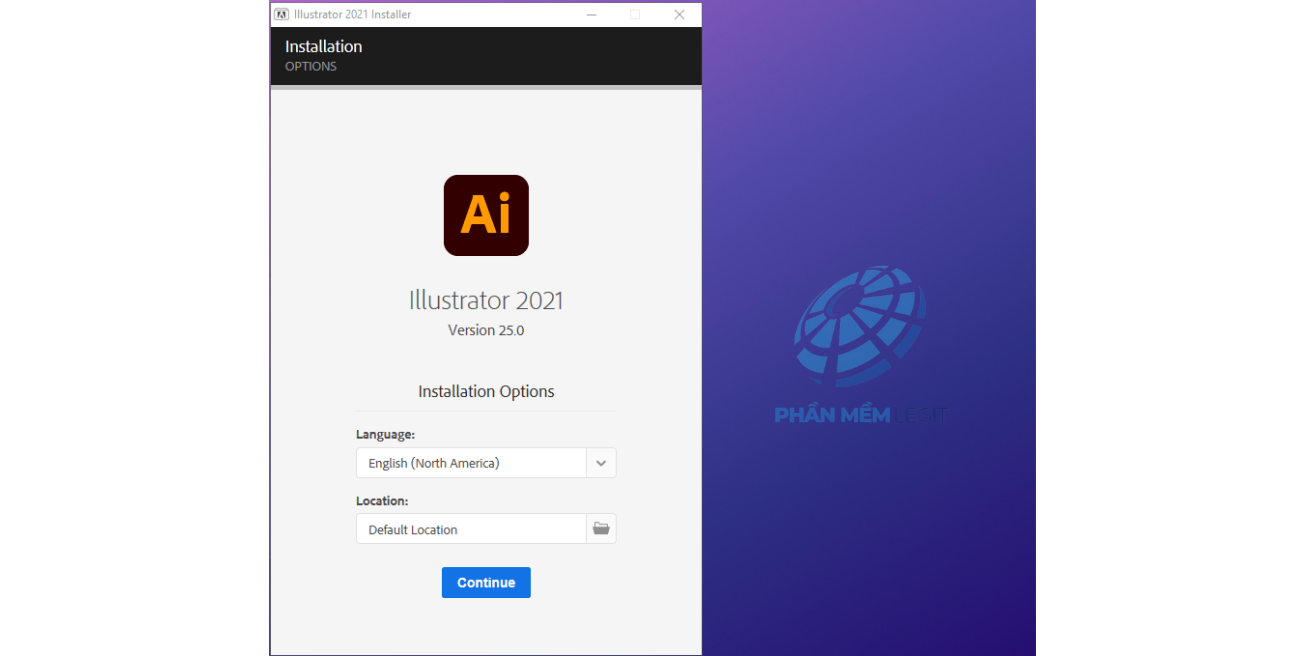This screenshot has width=1305, height=656.
Task: Click the Language: label
Action: click(x=385, y=435)
